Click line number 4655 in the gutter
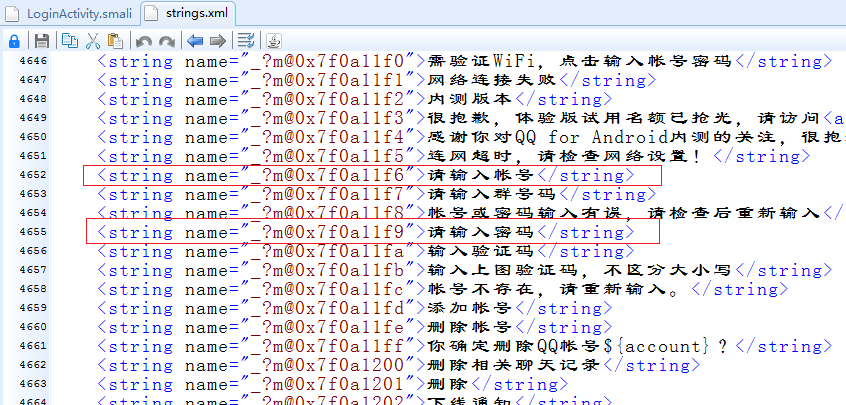The image size is (846, 405). tap(33, 232)
